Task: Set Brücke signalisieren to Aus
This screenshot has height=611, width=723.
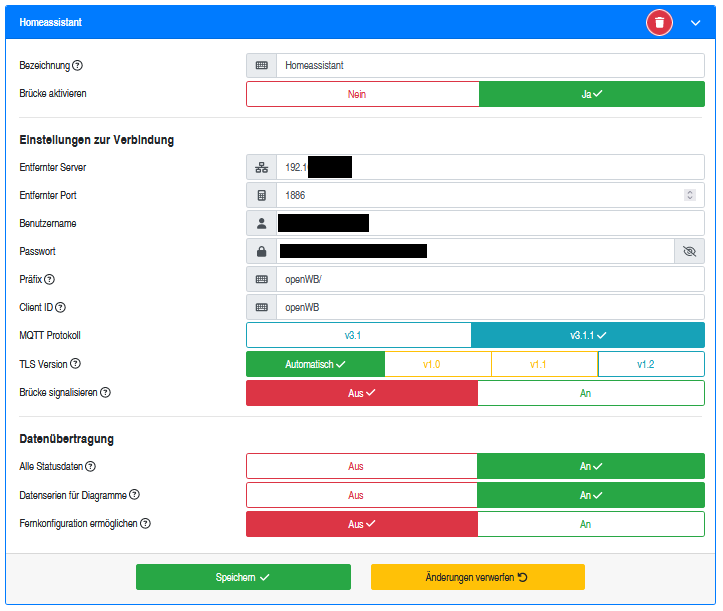Action: tap(362, 393)
